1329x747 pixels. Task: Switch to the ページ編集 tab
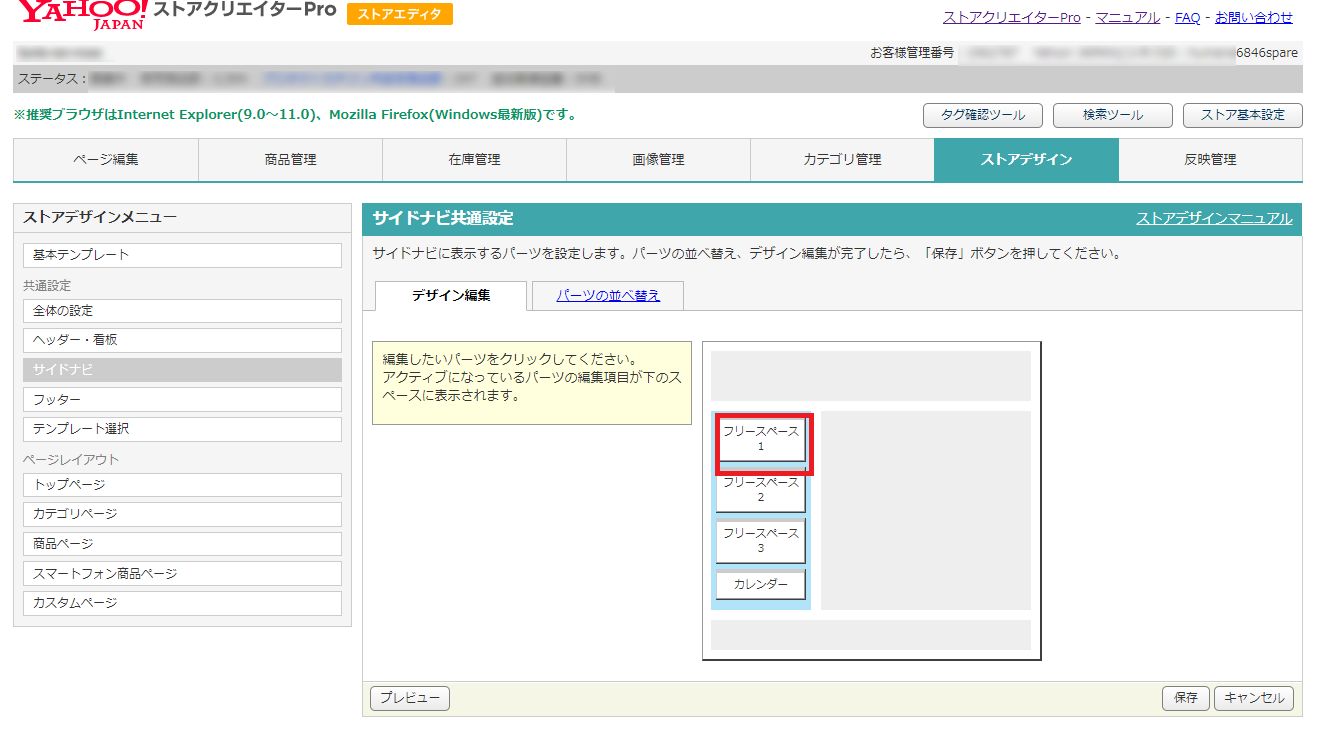(x=106, y=160)
